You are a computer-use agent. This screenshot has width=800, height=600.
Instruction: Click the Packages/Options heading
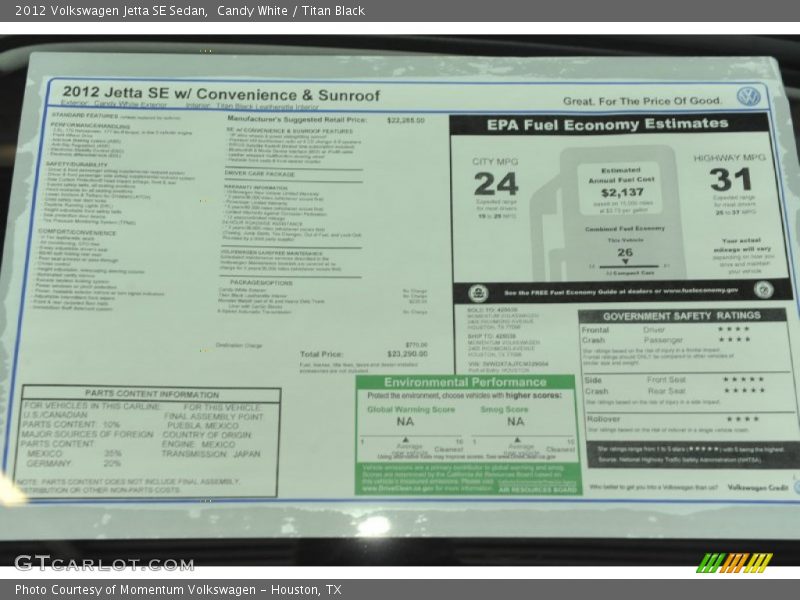click(261, 282)
